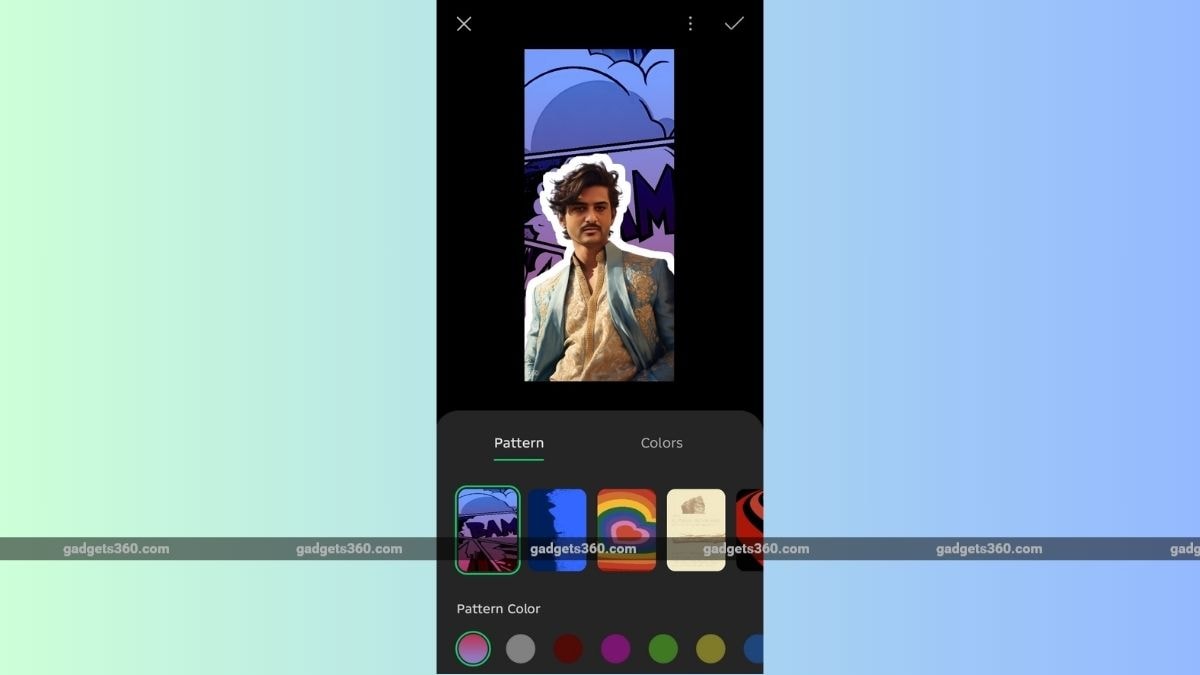Select the beige paper pattern thumbnail
The height and width of the screenshot is (675, 1200).
pos(696,530)
